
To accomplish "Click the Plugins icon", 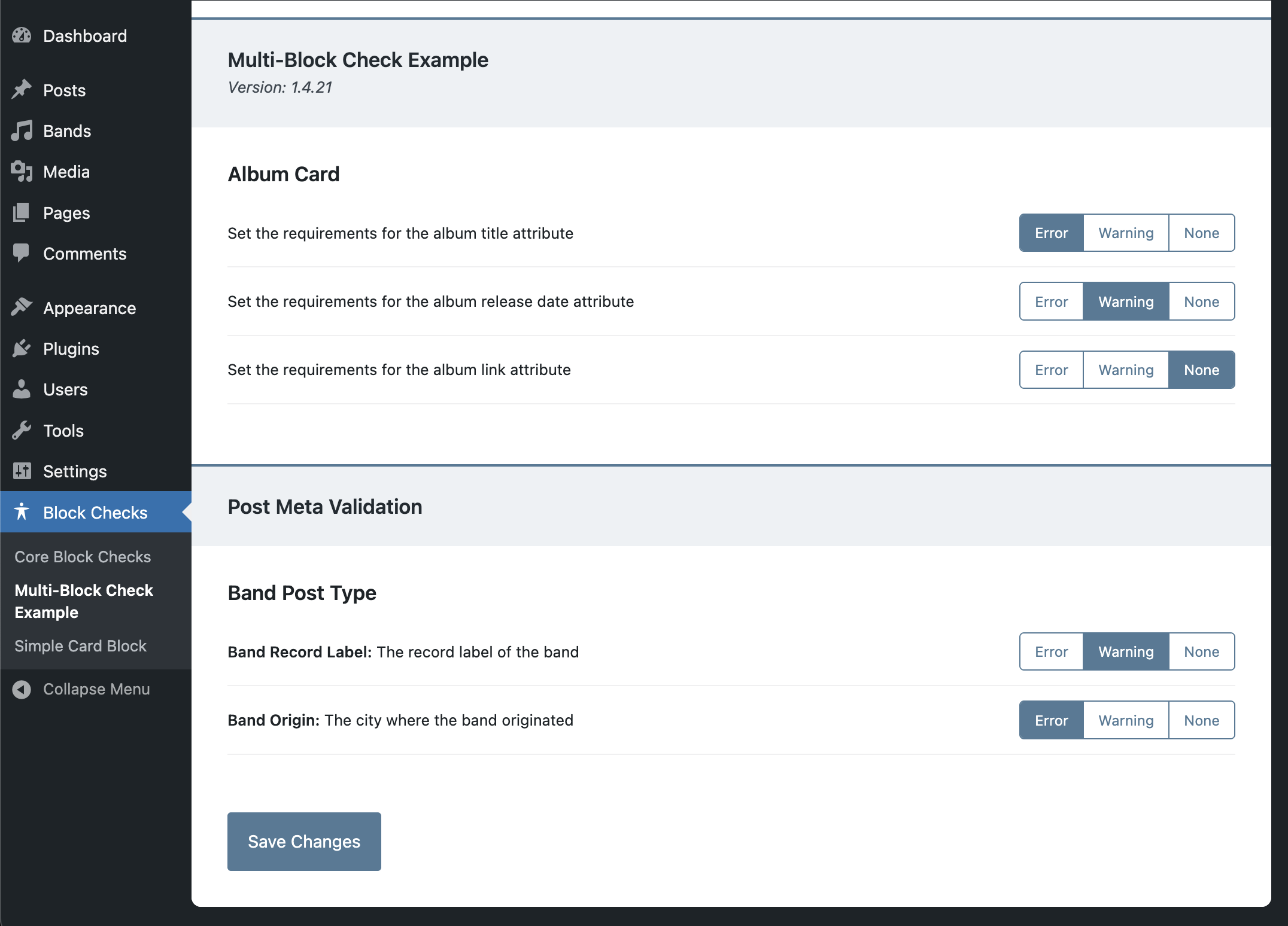I will (22, 348).
